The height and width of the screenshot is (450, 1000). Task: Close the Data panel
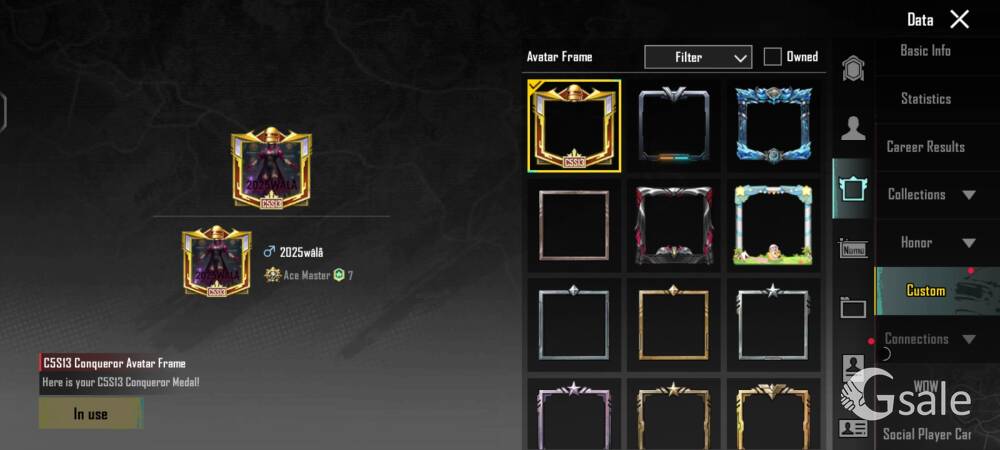[959, 20]
